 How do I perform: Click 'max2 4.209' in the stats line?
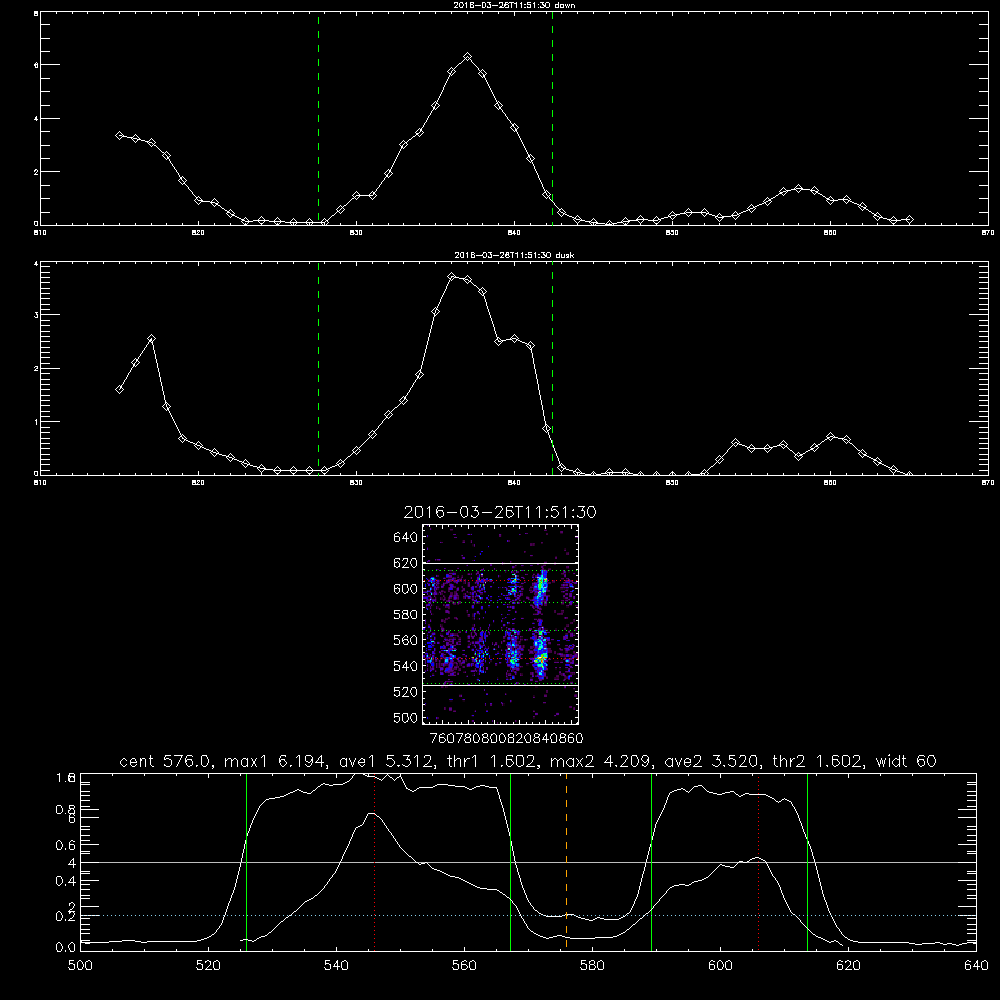[600, 761]
